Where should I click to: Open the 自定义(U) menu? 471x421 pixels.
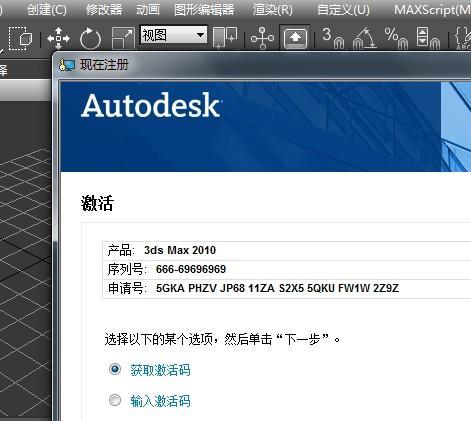tap(343, 10)
